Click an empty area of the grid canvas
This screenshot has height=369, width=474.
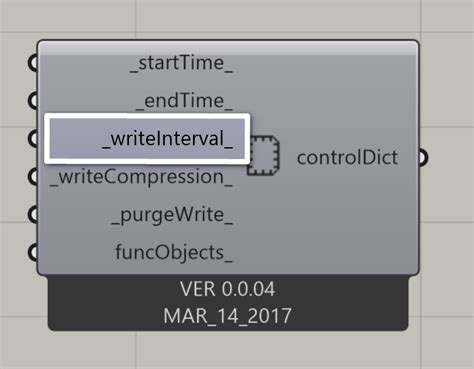[x=447, y=267]
